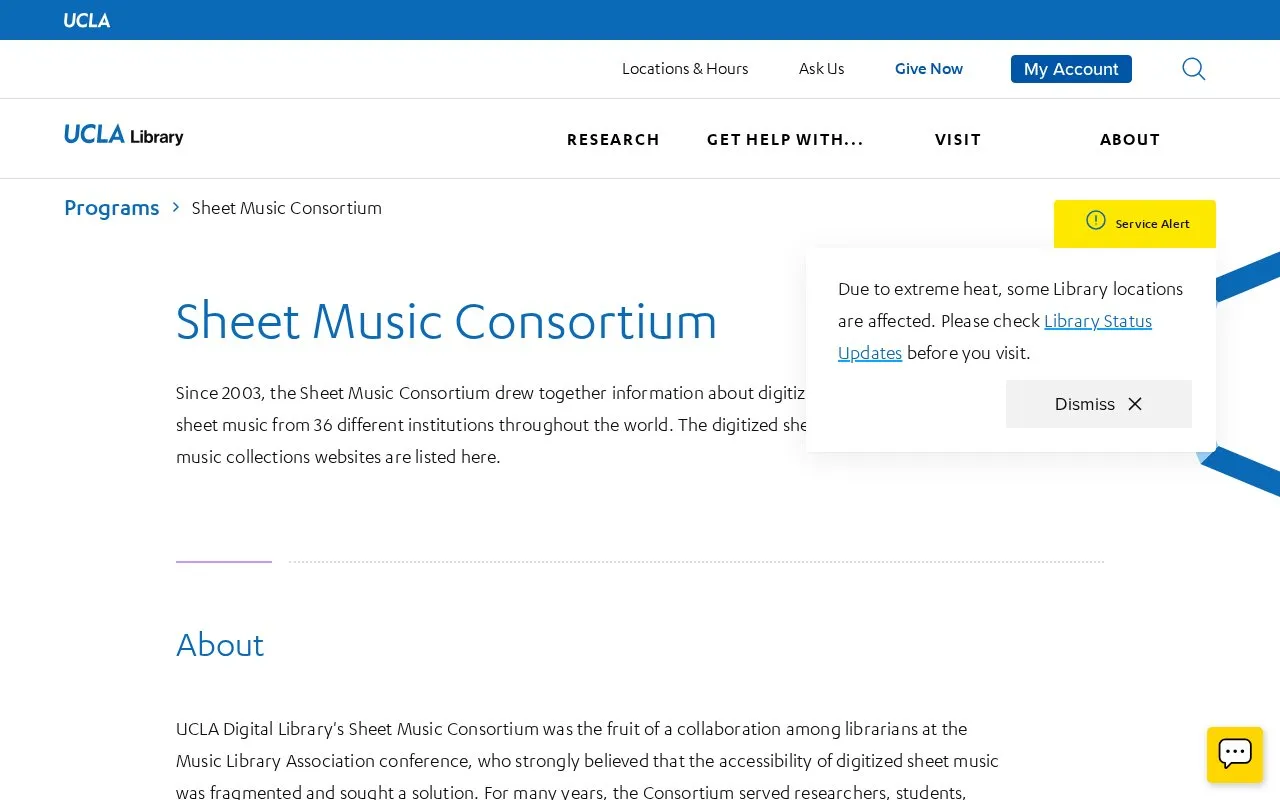
Task: Click the Sheet Music Consortium page heading
Action: [x=447, y=321]
